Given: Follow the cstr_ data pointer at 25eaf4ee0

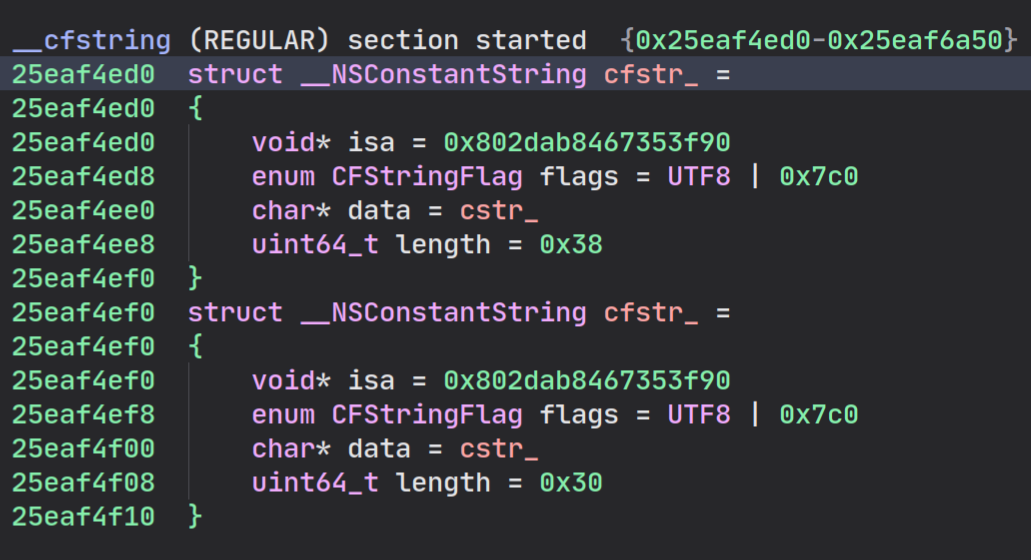Looking at the screenshot, I should pos(499,211).
